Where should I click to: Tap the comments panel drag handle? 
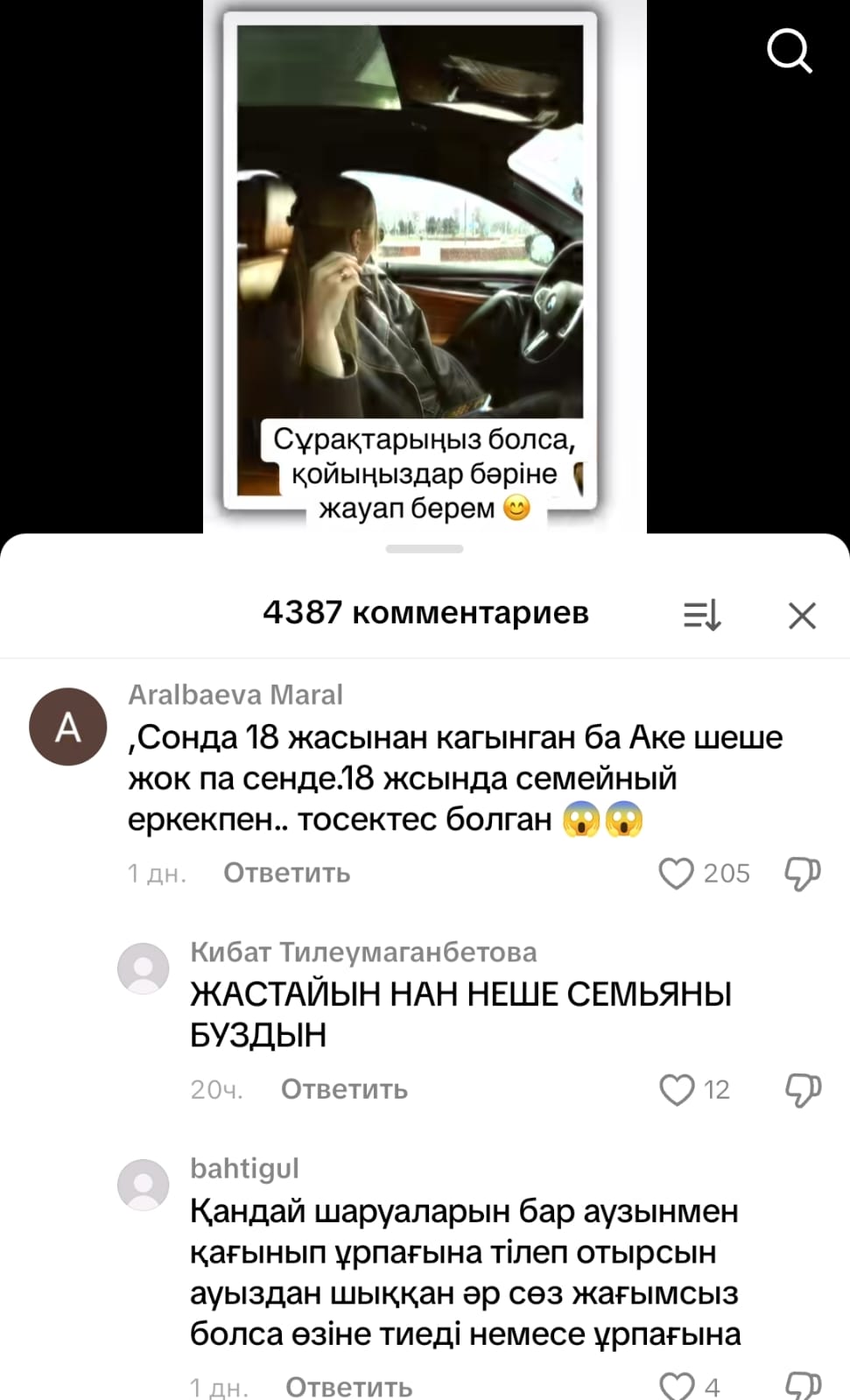pos(425,549)
